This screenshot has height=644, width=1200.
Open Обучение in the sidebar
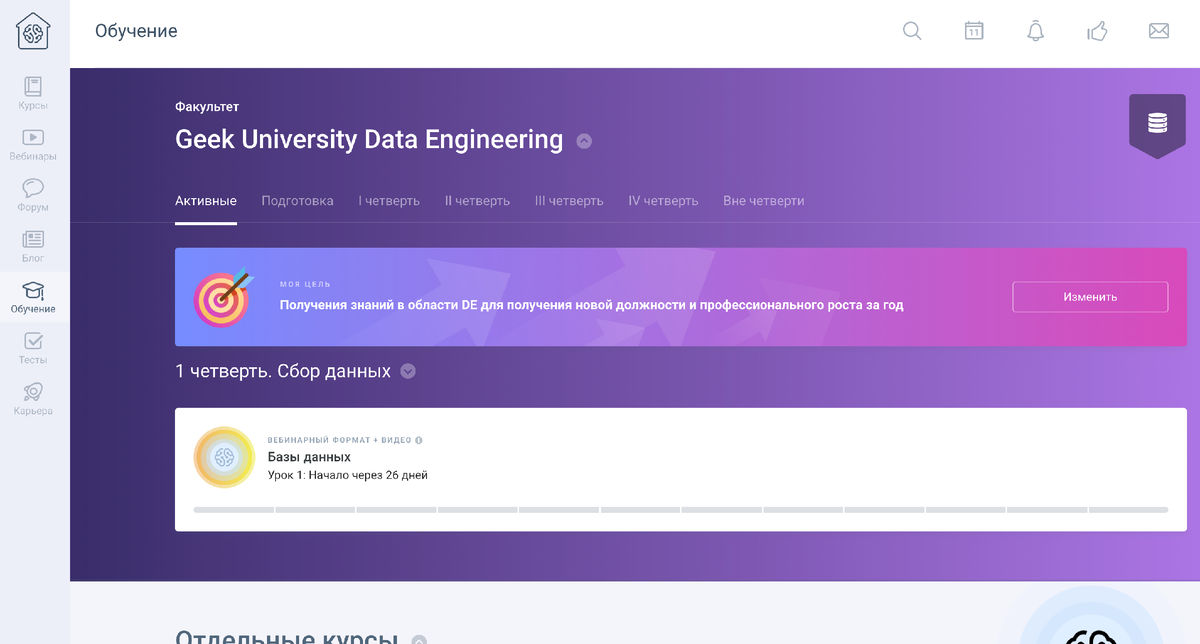[33, 298]
